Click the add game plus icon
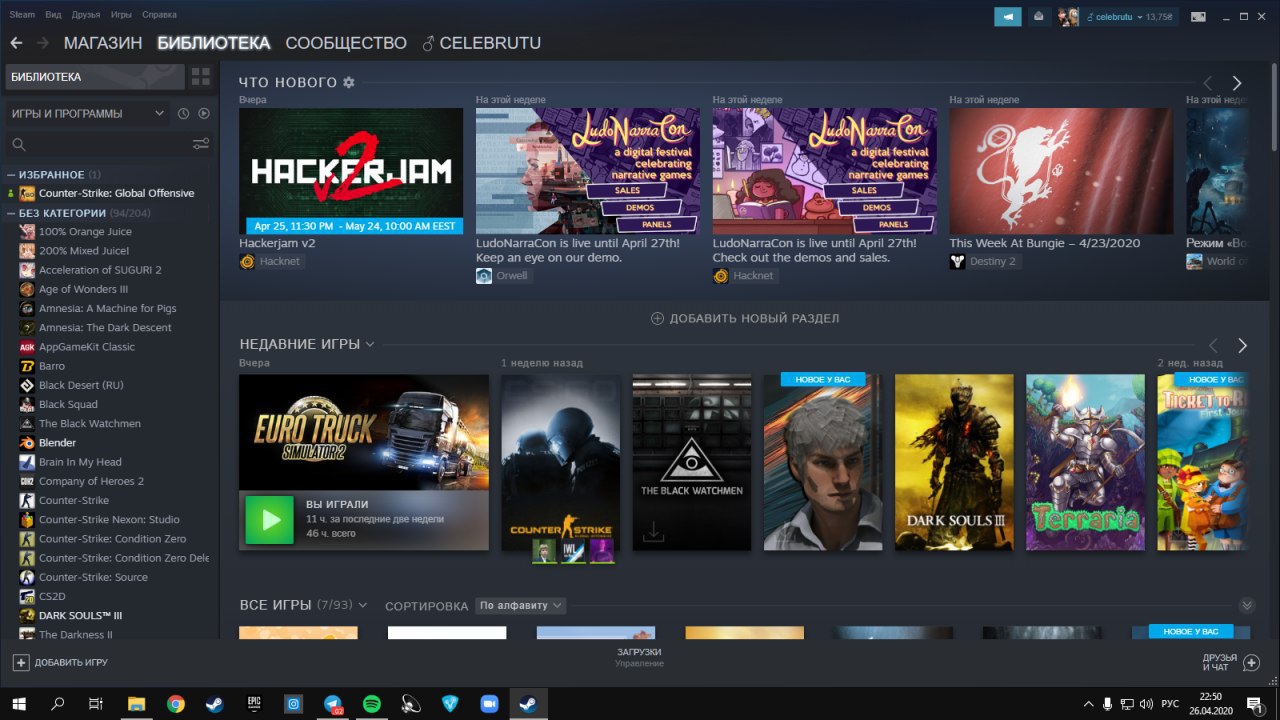The image size is (1280, 720). (20, 662)
